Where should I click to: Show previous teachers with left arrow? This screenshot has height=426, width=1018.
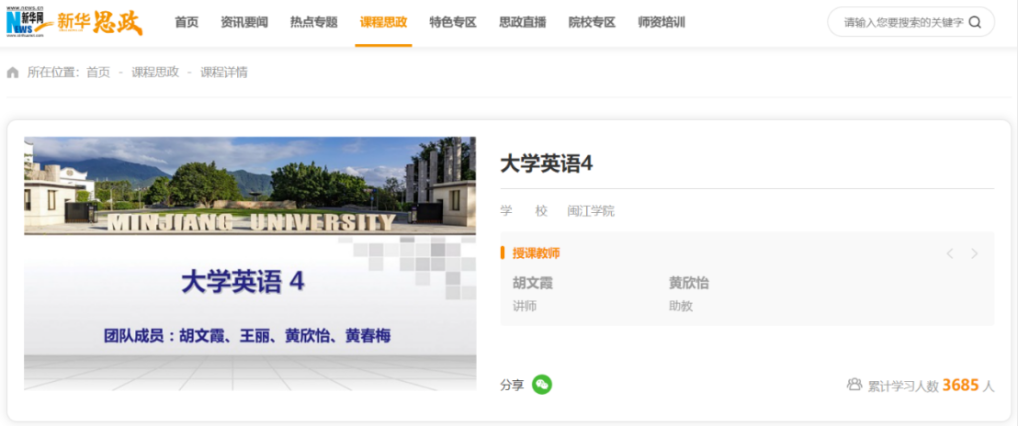[950, 253]
